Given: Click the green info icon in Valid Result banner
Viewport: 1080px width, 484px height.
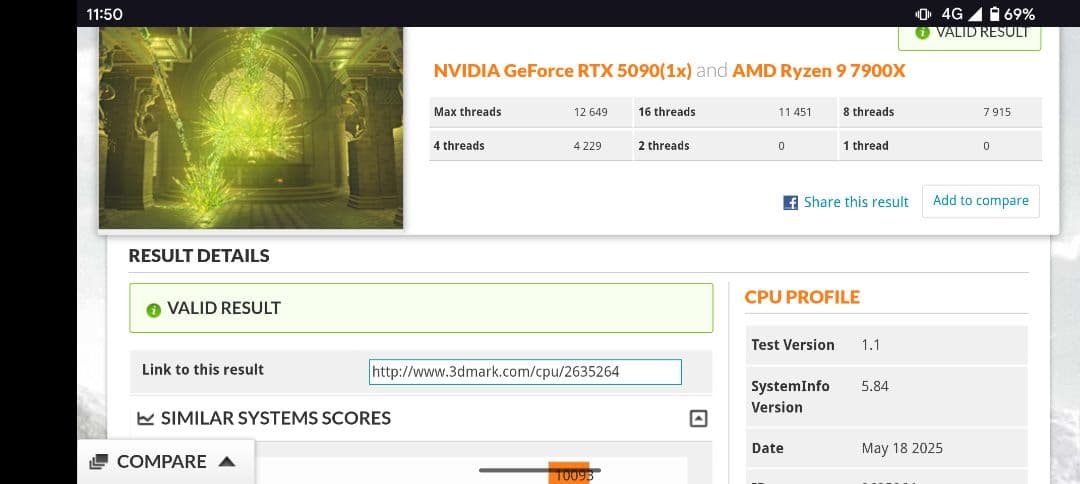Looking at the screenshot, I should tap(154, 310).
